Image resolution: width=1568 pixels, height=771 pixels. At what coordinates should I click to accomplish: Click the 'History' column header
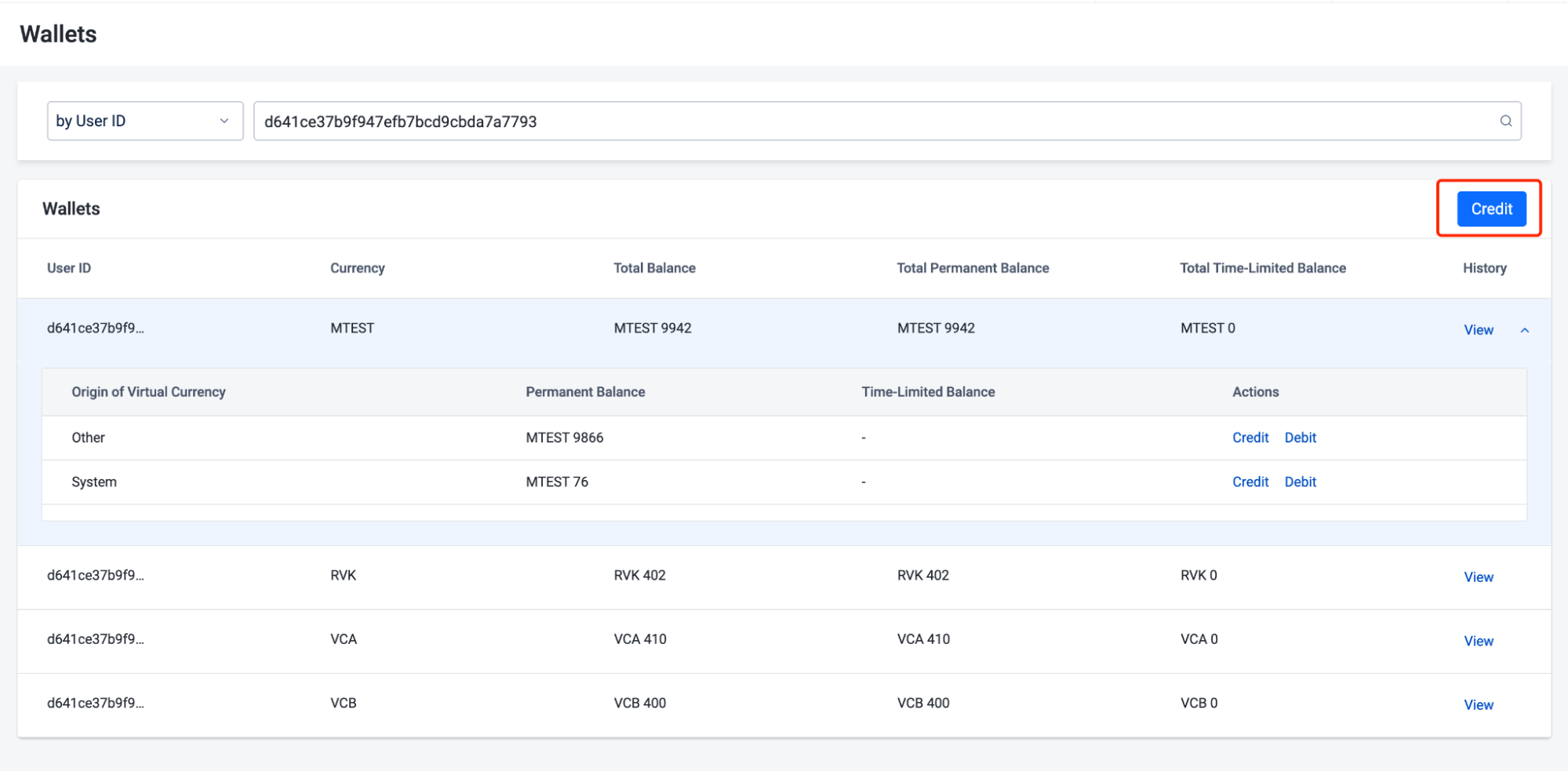tap(1484, 268)
